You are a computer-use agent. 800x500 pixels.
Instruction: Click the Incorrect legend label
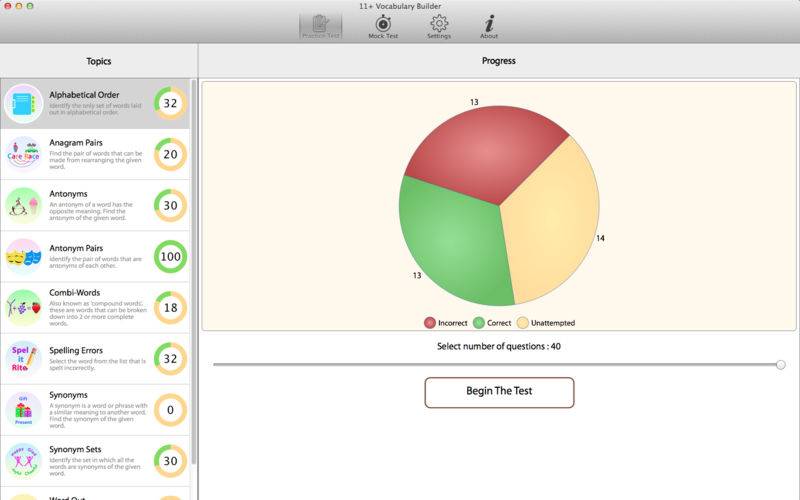click(453, 323)
